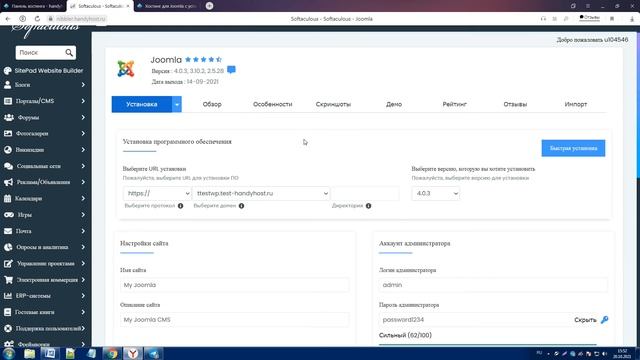640x360 pixels.
Task: Expand the Blogs category chevron
Action: point(83,85)
